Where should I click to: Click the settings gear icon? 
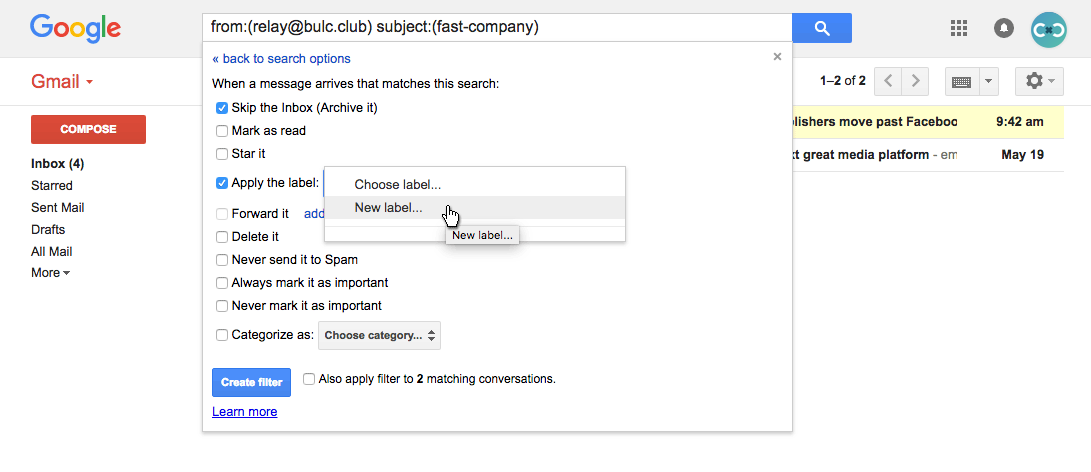coord(1040,81)
